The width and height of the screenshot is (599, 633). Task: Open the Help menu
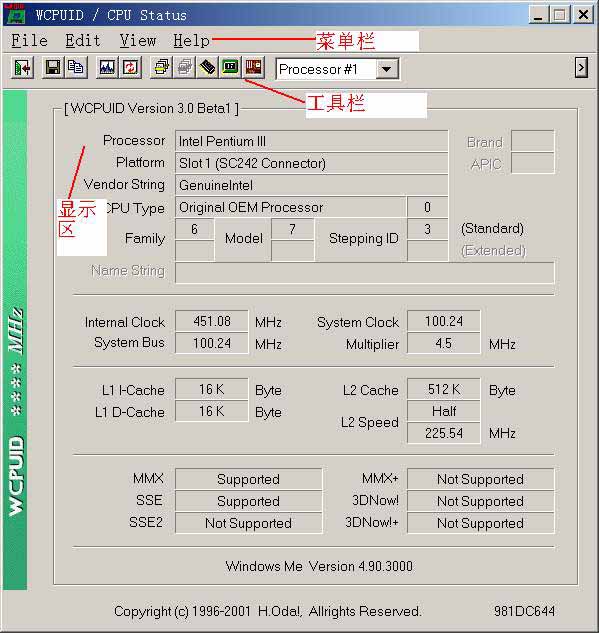(x=191, y=40)
